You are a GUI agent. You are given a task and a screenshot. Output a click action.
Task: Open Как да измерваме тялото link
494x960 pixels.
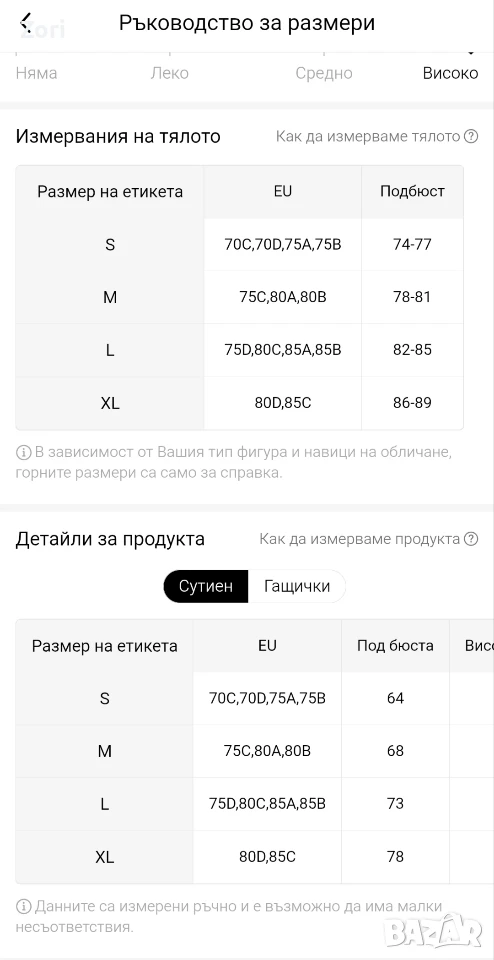pos(368,136)
